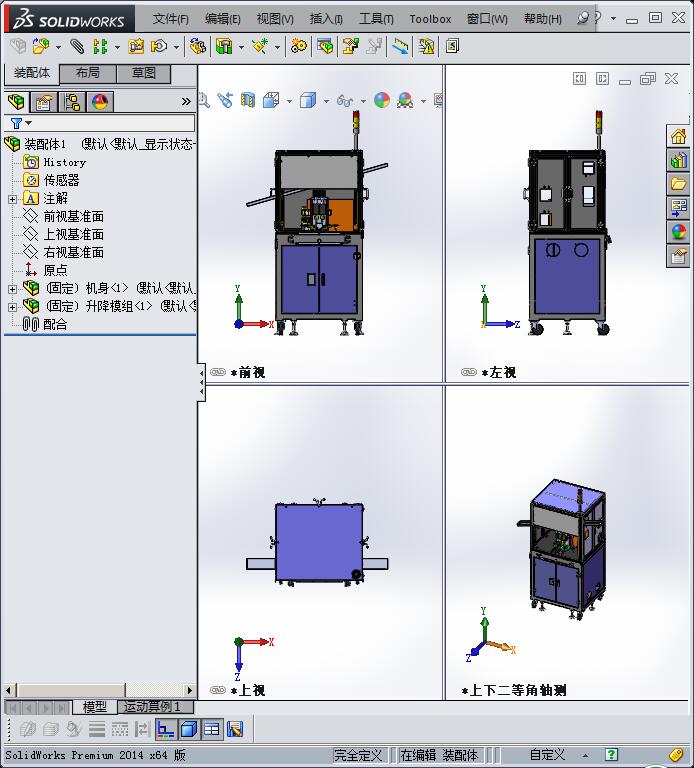694x768 pixels.
Task: Click the Edit Appearance color sphere icon
Action: pyautogui.click(x=382, y=100)
